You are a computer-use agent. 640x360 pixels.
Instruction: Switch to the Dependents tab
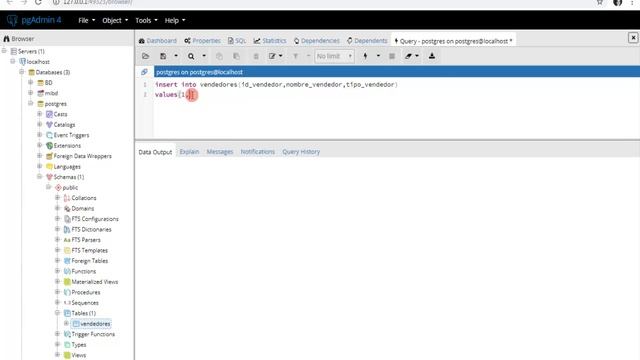point(367,40)
